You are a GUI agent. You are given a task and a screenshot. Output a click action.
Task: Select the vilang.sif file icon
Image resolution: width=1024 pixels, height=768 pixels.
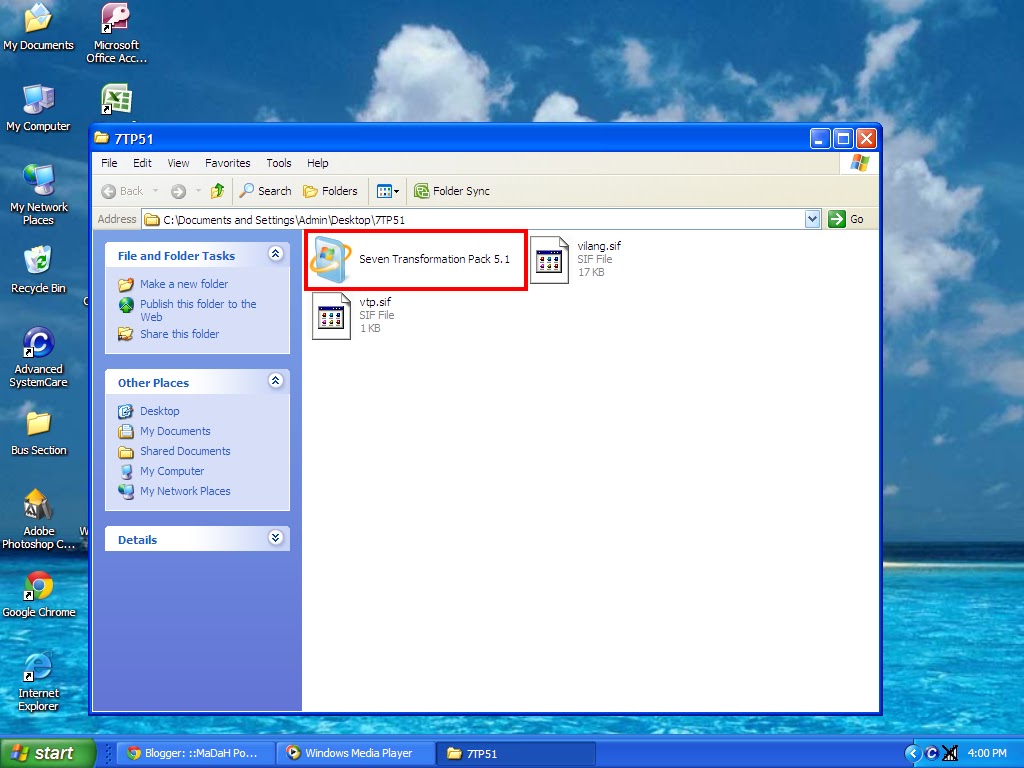point(549,259)
